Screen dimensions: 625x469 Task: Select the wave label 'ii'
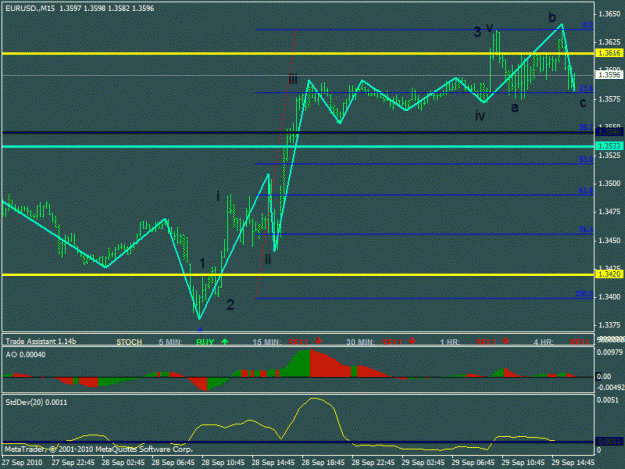pyautogui.click(x=268, y=259)
